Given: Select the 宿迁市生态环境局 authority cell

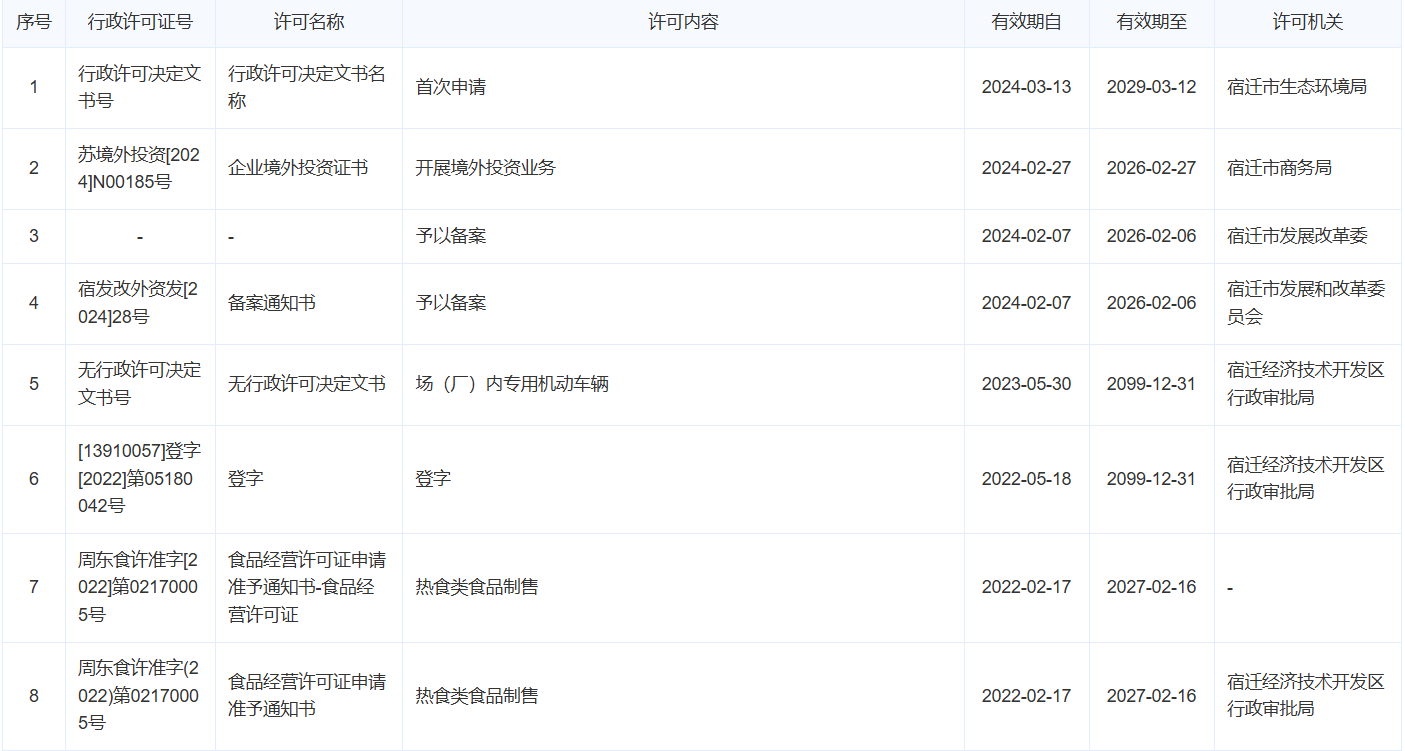Looking at the screenshot, I should coord(1296,87).
